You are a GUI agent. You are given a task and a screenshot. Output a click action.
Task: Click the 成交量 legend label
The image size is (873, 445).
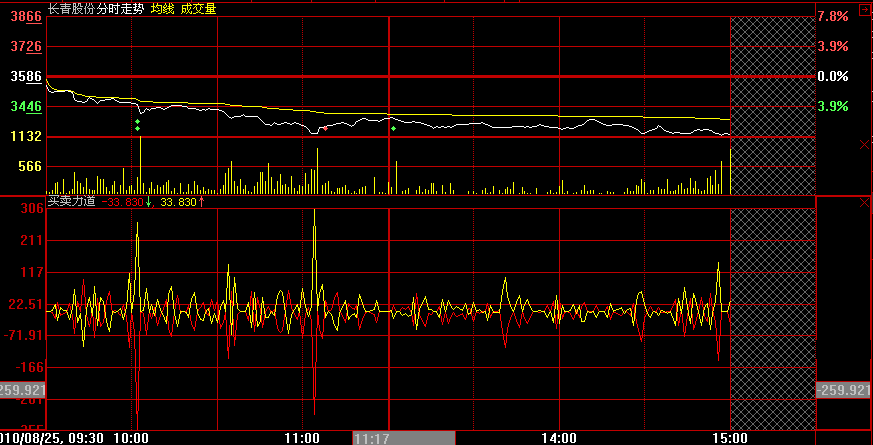tap(198, 9)
